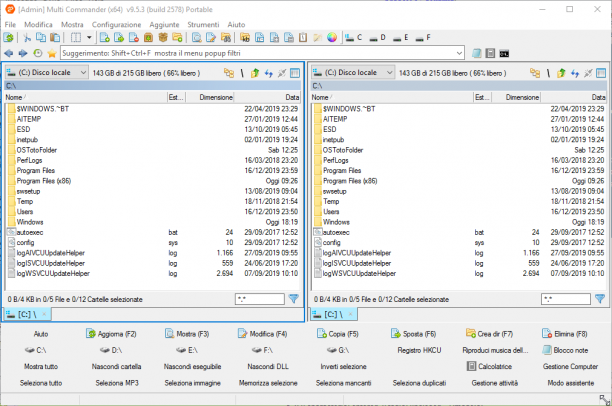Click the star favorites icon
Viewport: 612px width, 406px height.
click(52, 53)
